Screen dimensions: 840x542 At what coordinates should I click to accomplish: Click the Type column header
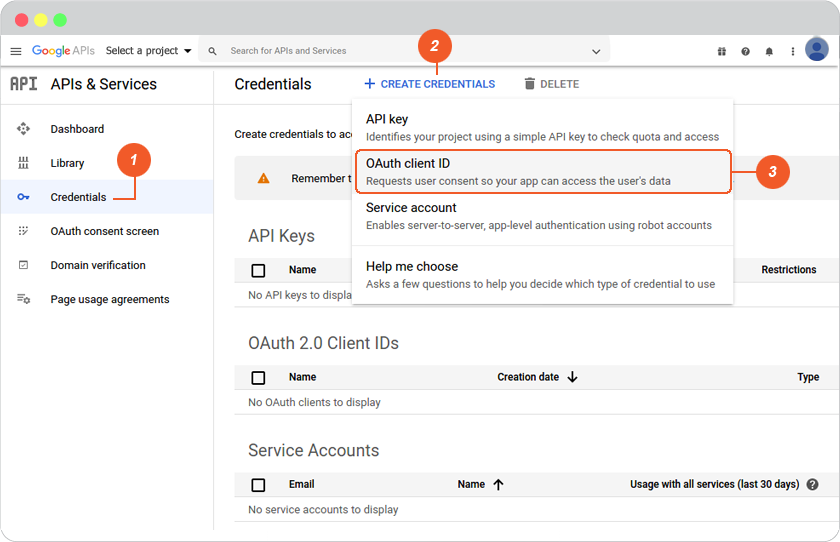[808, 377]
